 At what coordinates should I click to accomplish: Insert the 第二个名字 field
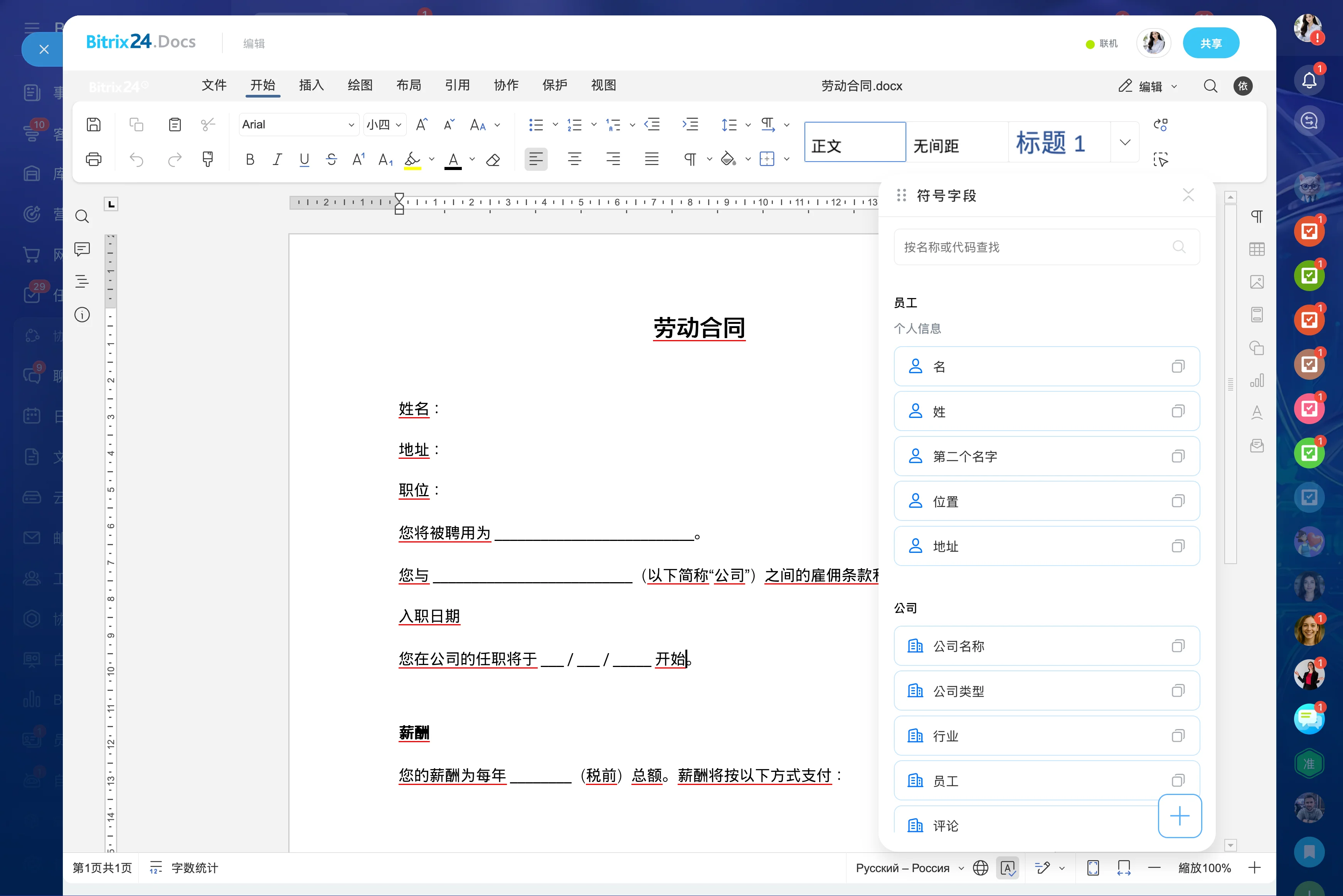[x=1047, y=456]
